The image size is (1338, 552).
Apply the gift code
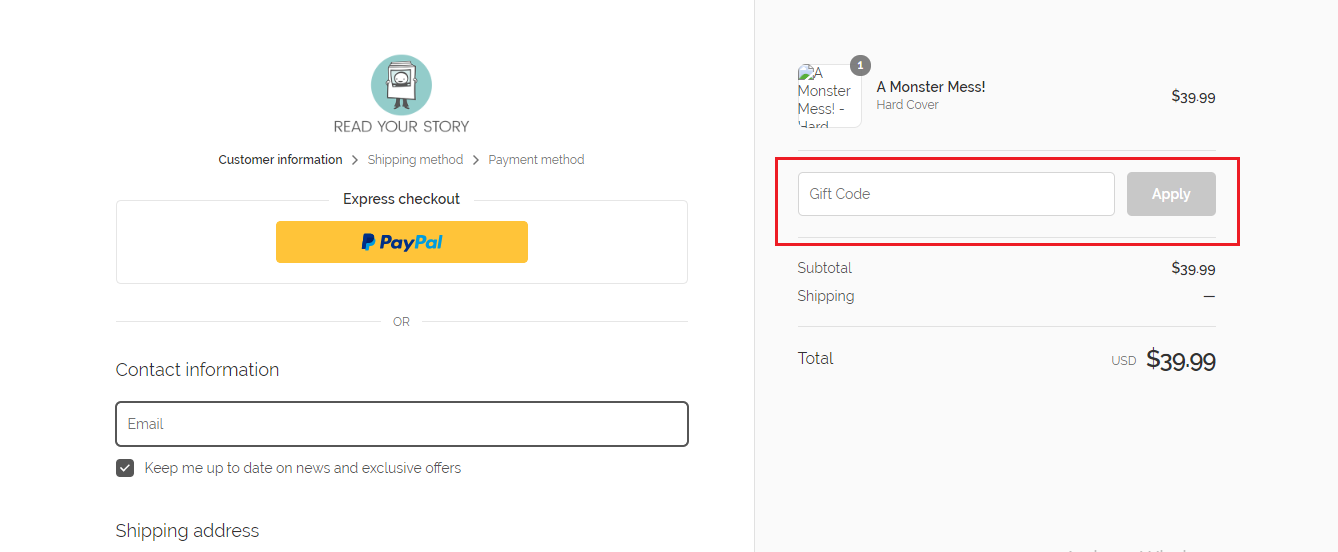[1171, 194]
